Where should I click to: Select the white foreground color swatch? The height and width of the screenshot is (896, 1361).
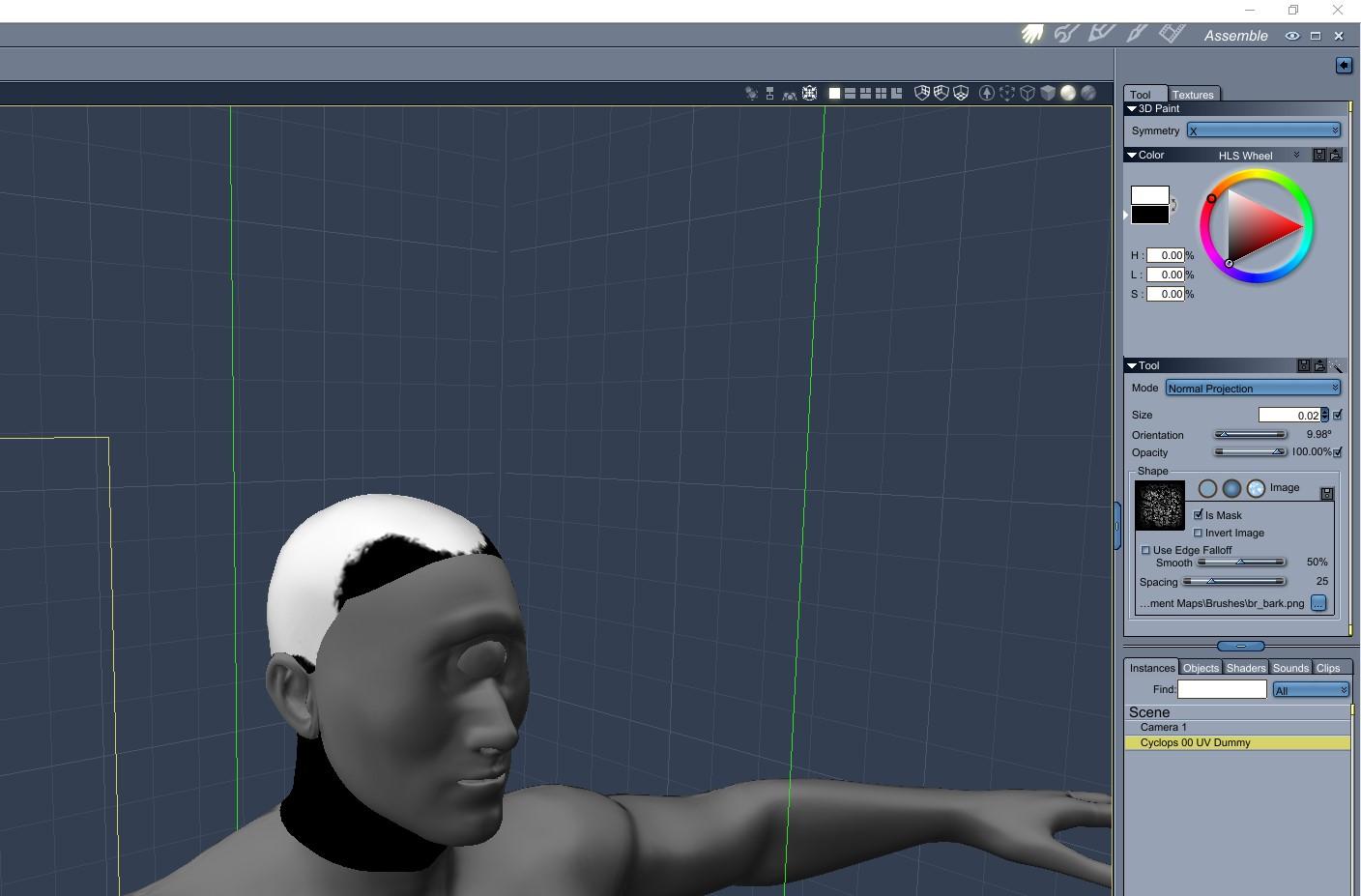click(1150, 195)
